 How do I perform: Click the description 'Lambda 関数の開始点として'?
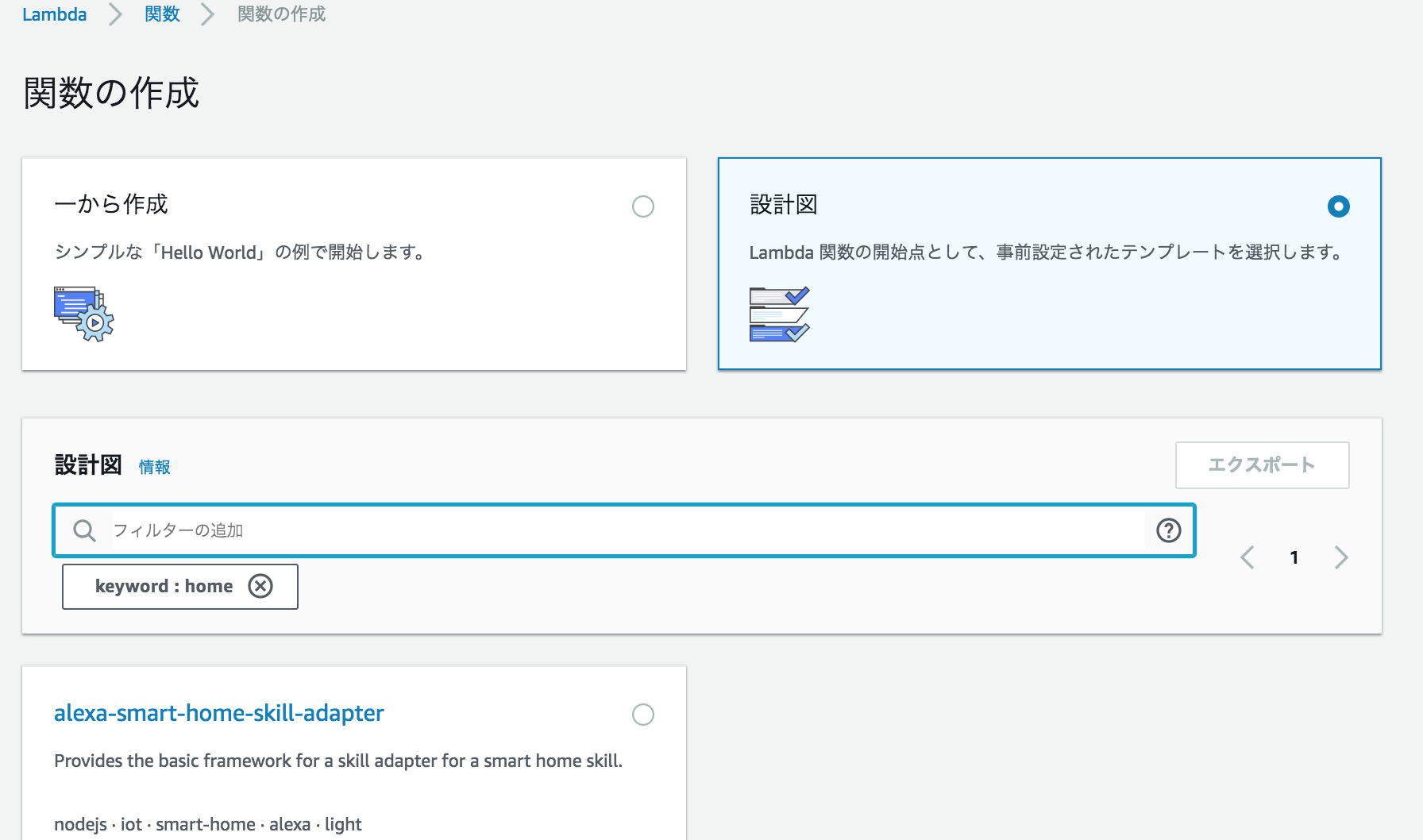tap(1047, 252)
